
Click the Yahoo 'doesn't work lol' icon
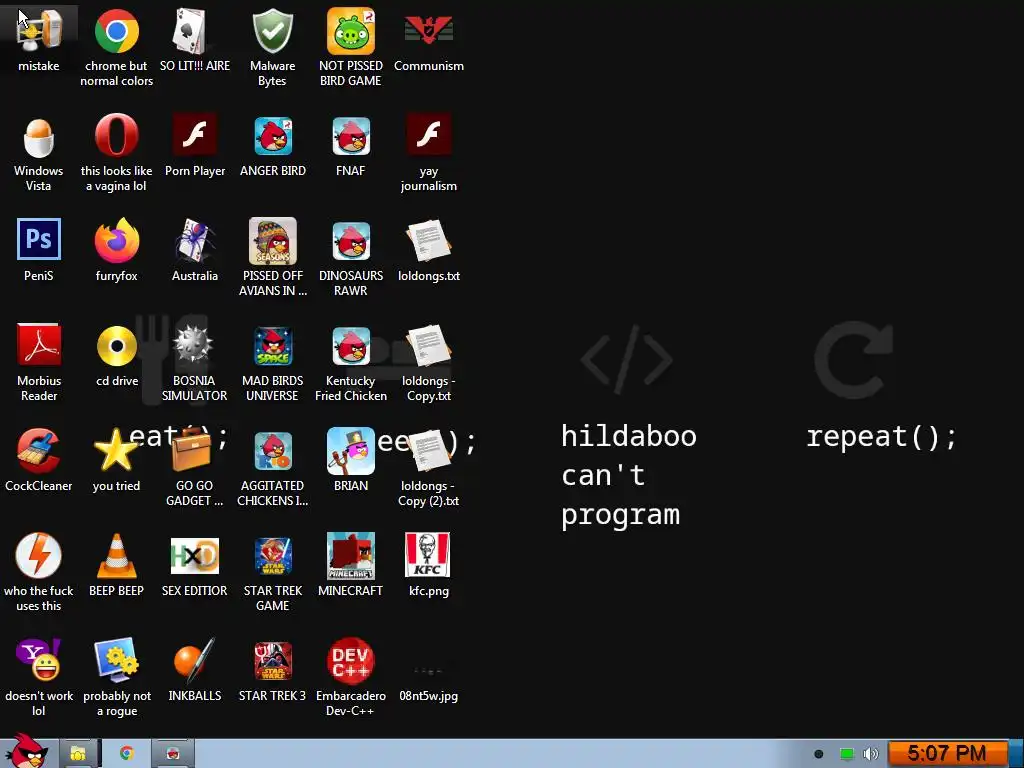pyautogui.click(x=39, y=660)
